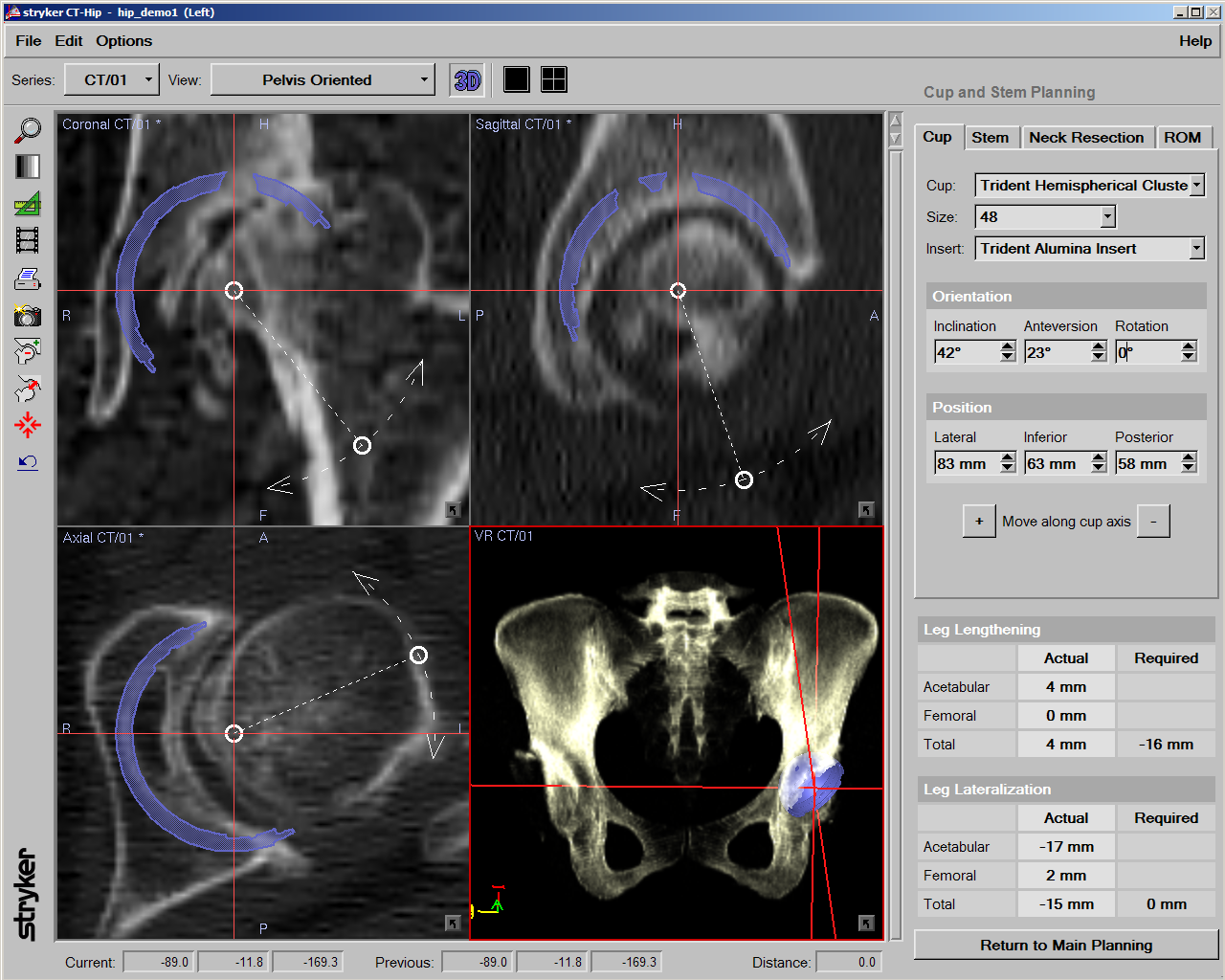Image resolution: width=1225 pixels, height=980 pixels.
Task: Open the grayscale window/level tool
Action: 28,167
